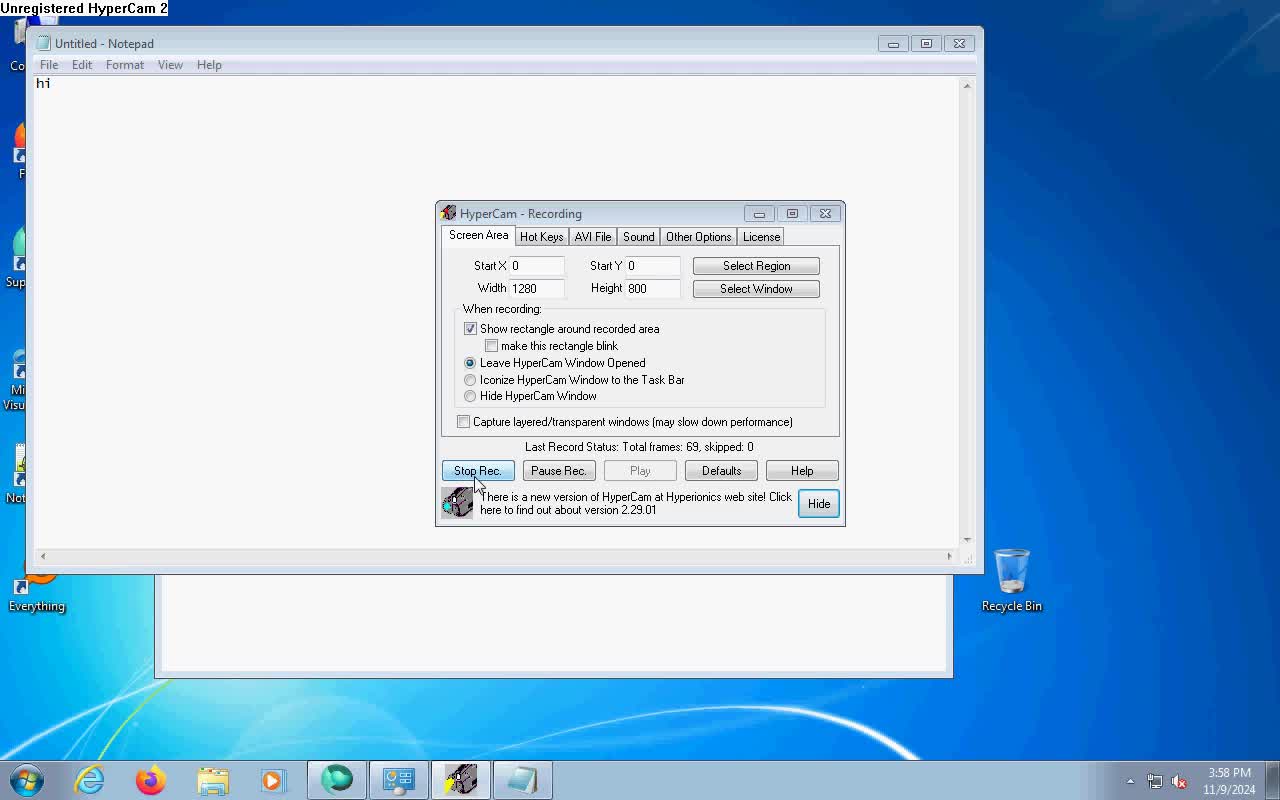Click the Height input field

coord(653,288)
